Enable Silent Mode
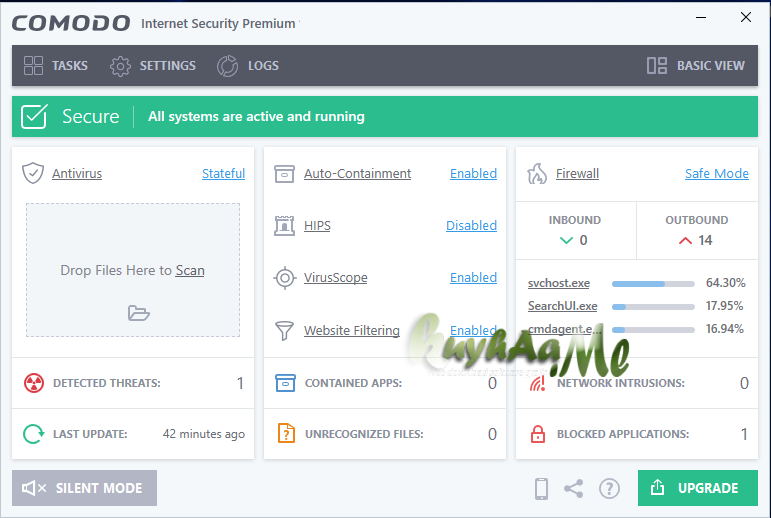The width and height of the screenshot is (771, 518). pyautogui.click(x=85, y=488)
